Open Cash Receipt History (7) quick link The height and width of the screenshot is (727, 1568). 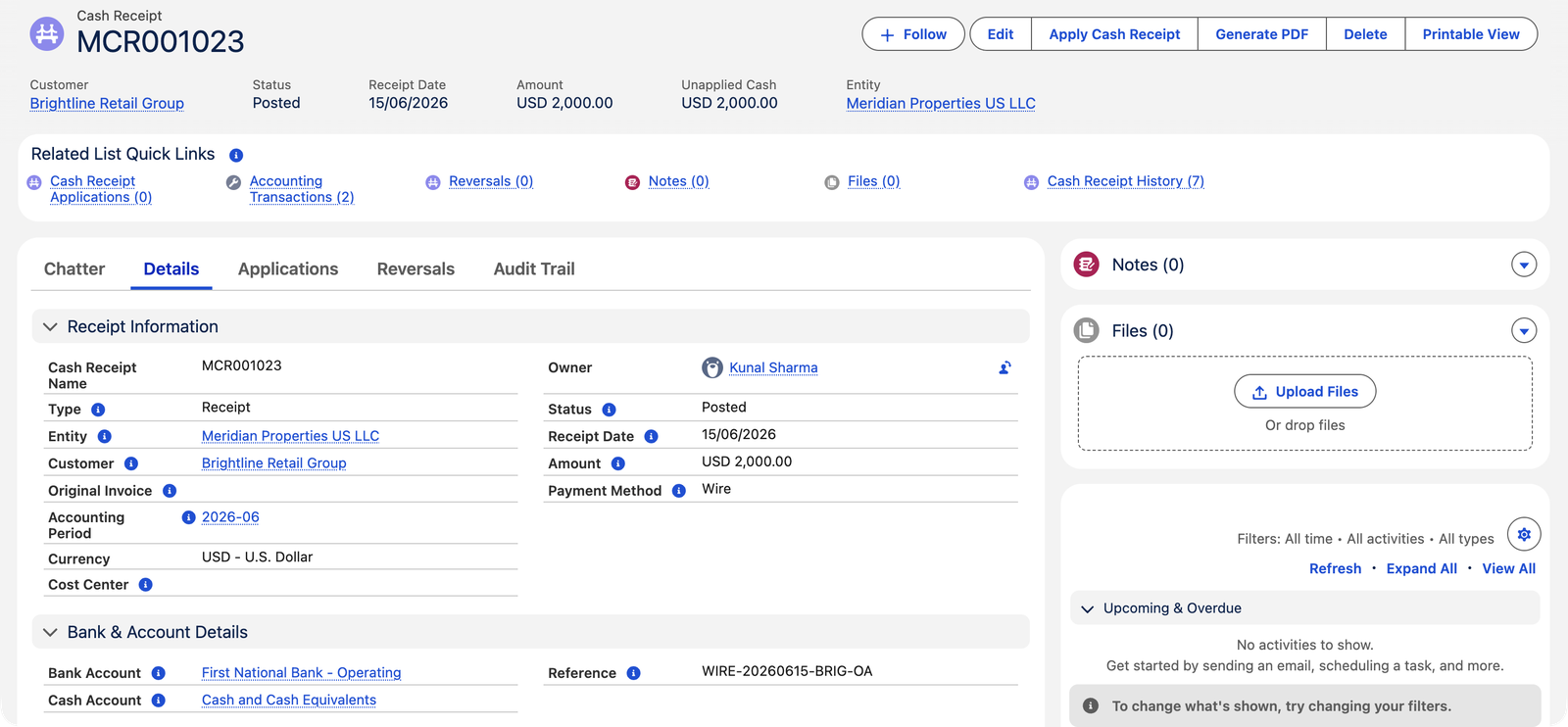point(1125,181)
